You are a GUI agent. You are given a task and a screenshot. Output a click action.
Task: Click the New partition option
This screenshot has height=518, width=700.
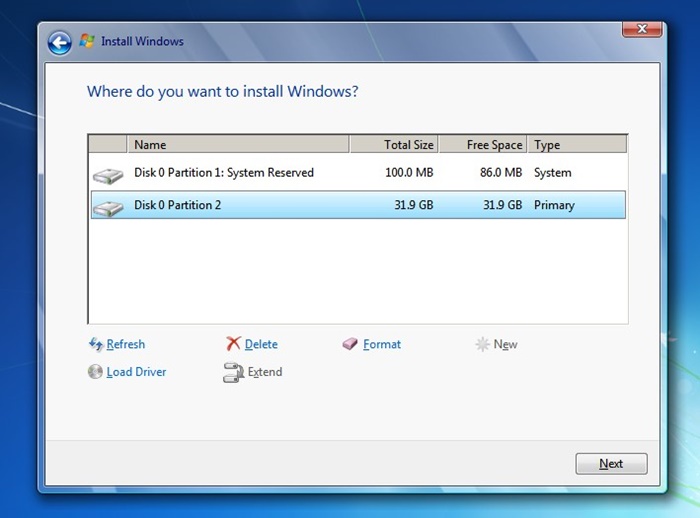pos(505,344)
